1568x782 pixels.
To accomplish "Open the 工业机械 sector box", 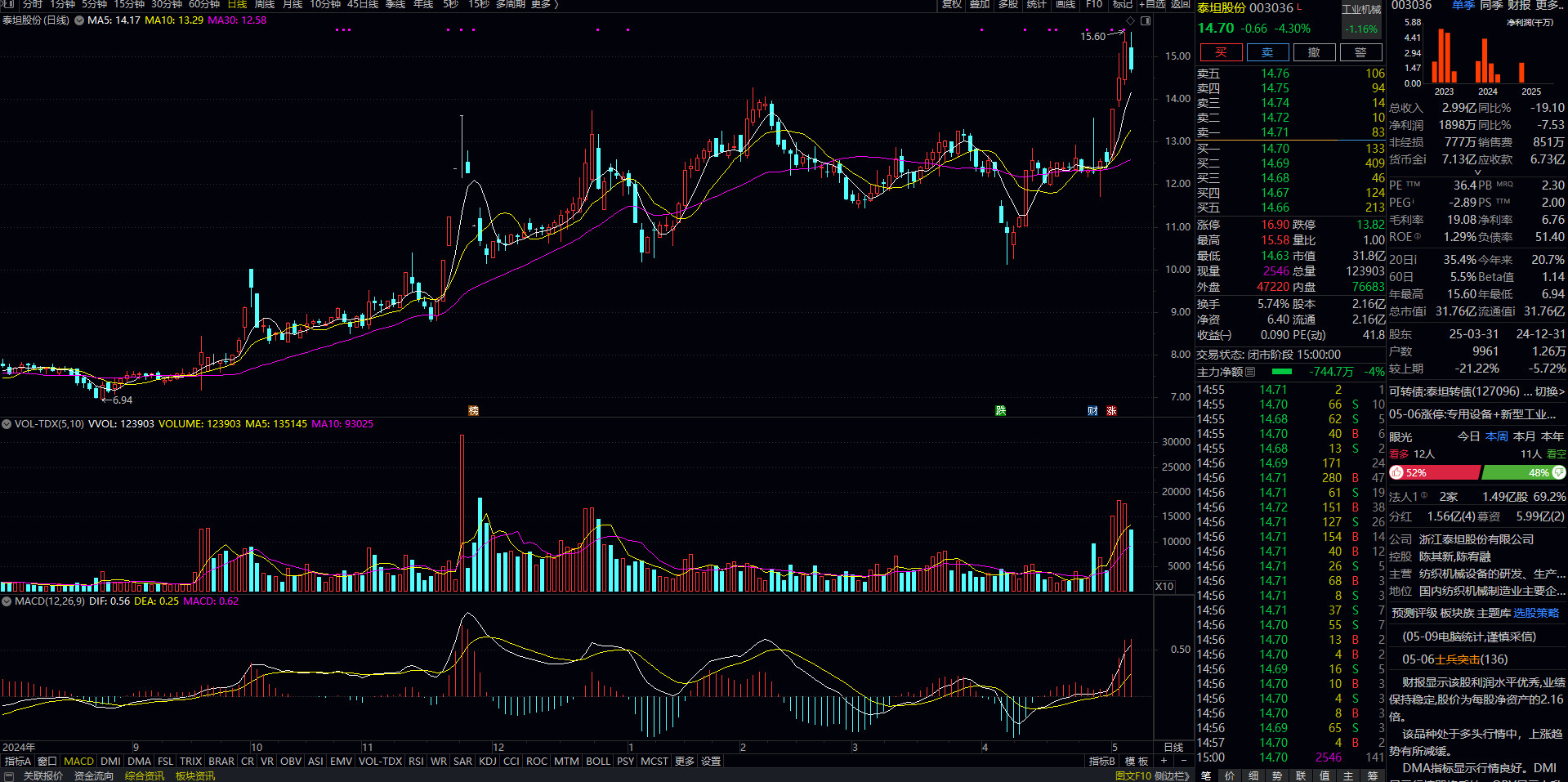I will [x=1361, y=20].
